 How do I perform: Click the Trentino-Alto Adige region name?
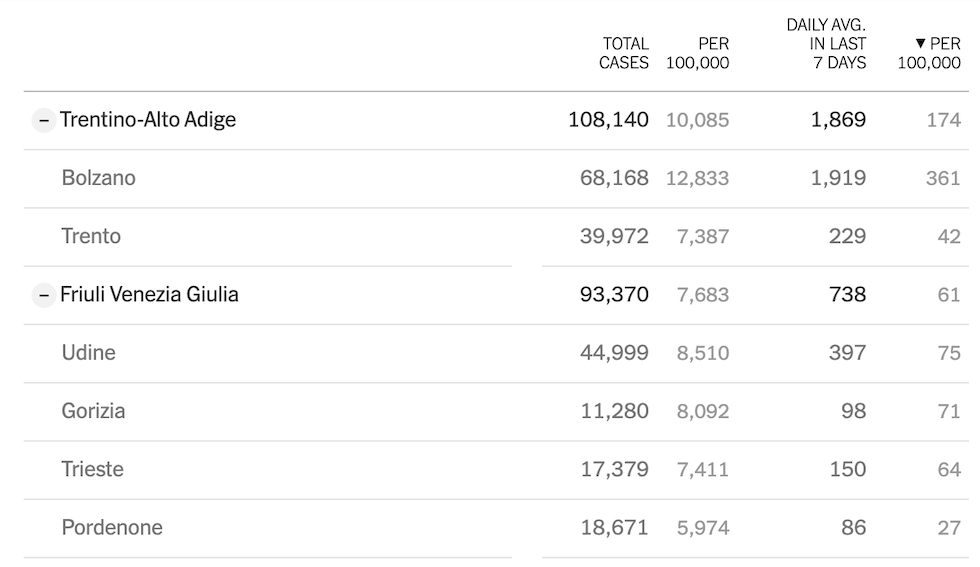click(148, 120)
